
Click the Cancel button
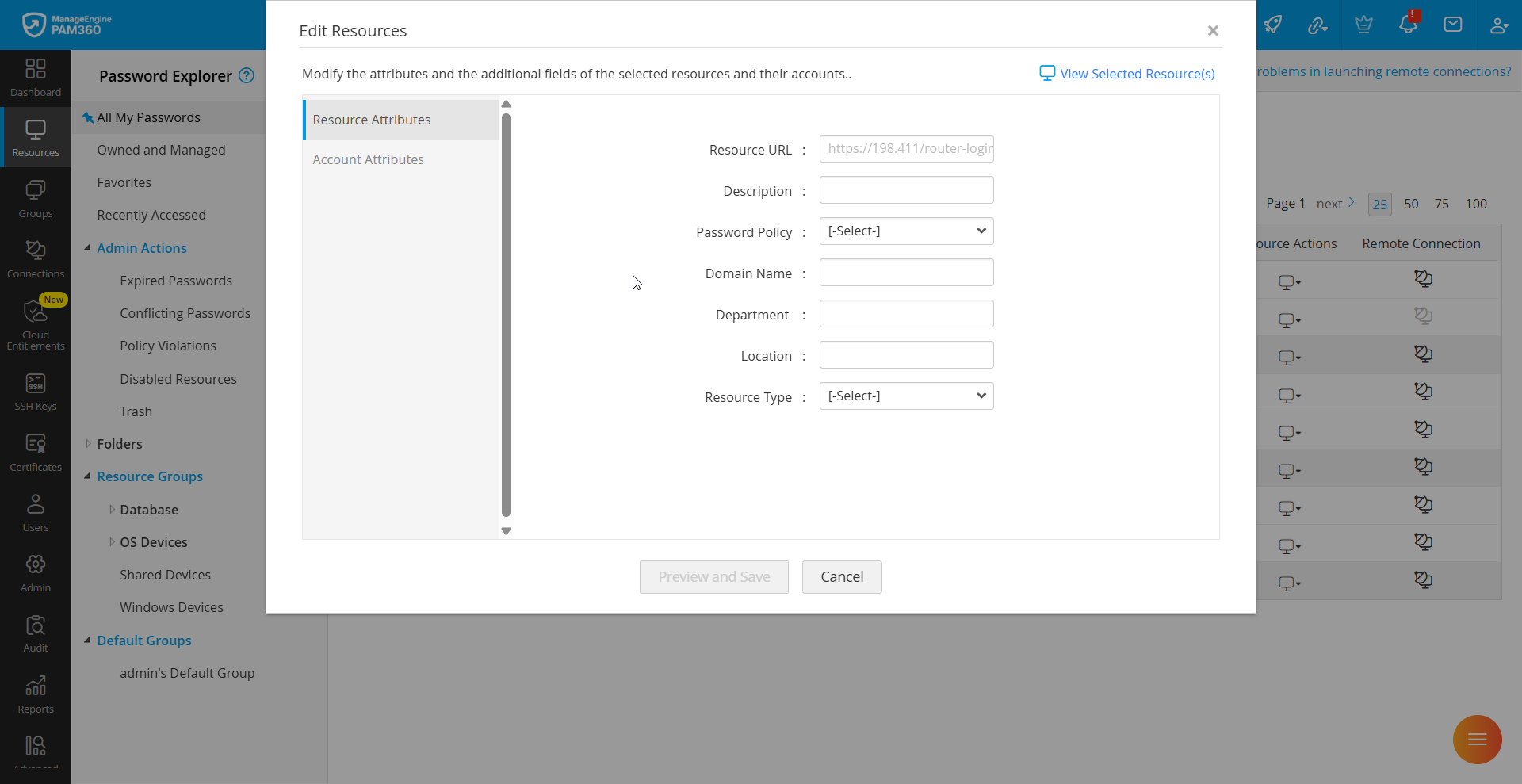point(841,577)
